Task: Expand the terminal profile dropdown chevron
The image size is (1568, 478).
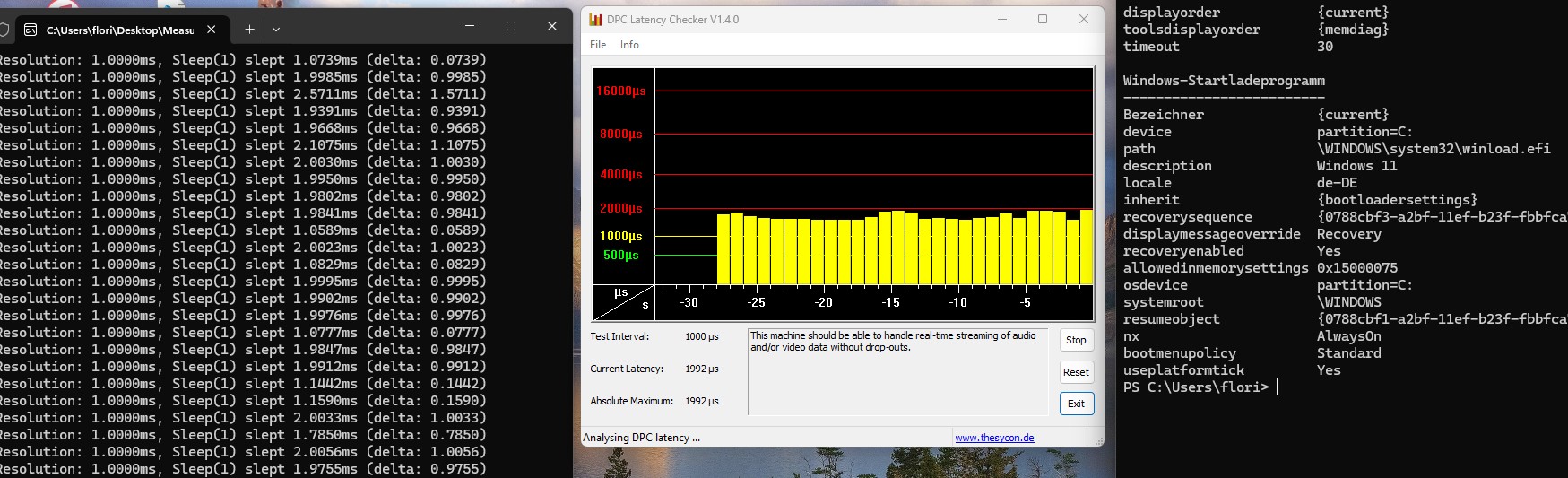Action: (x=276, y=30)
